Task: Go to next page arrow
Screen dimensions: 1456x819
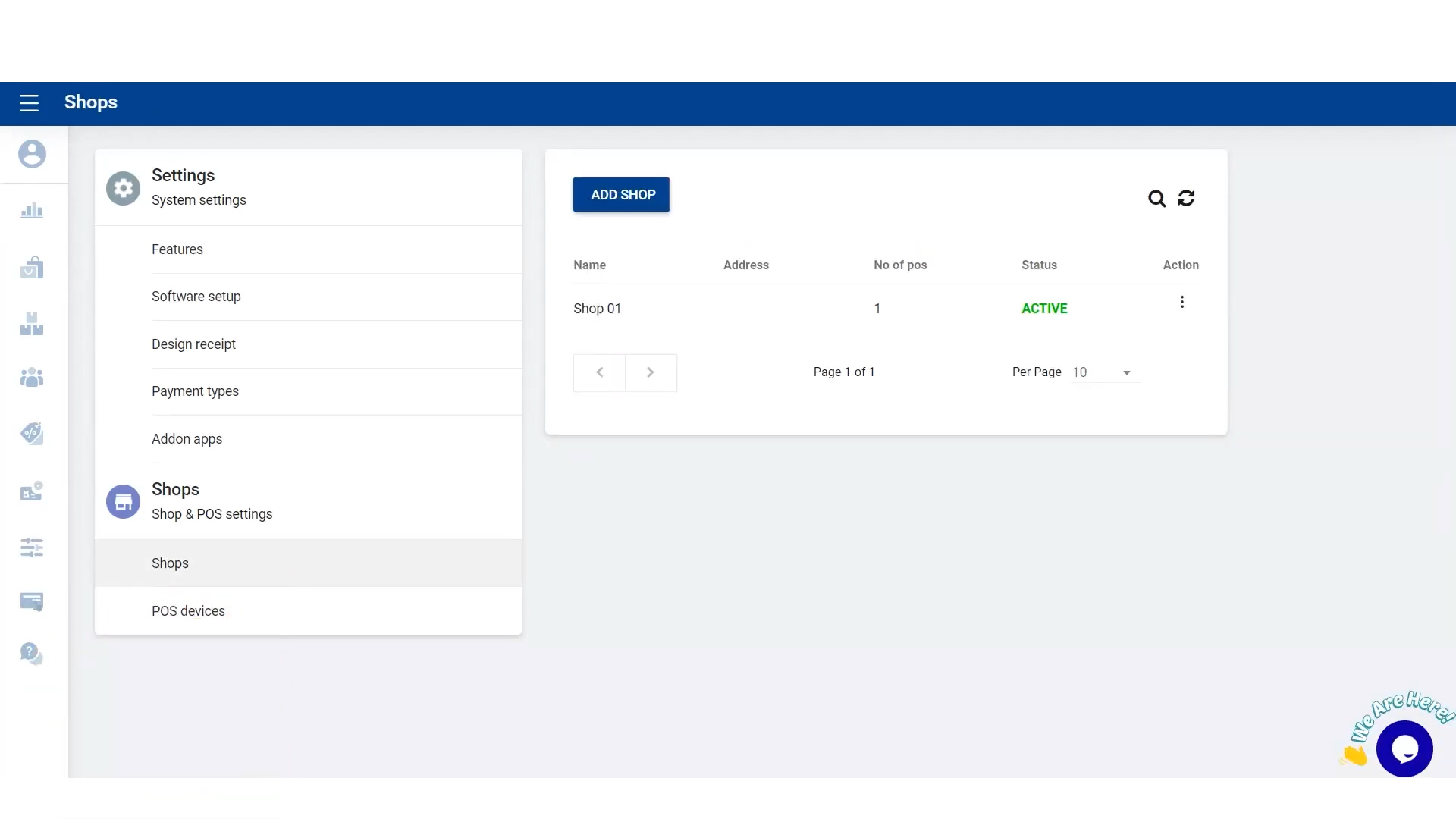Action: coord(651,372)
